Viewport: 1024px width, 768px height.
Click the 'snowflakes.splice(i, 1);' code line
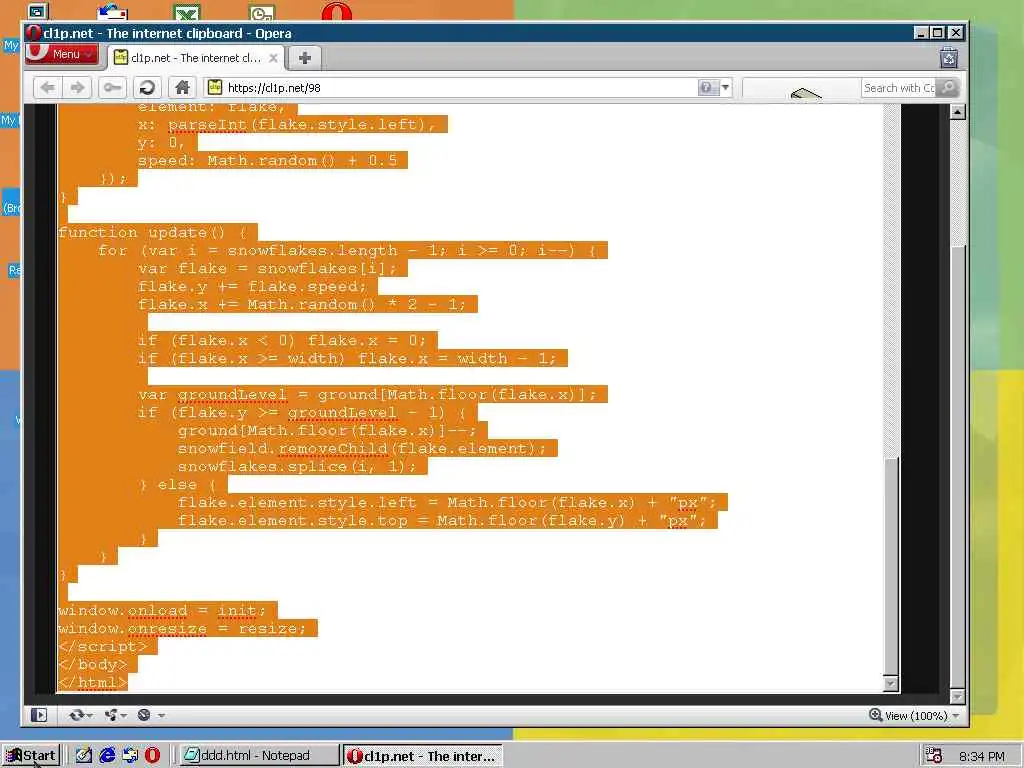297,467
